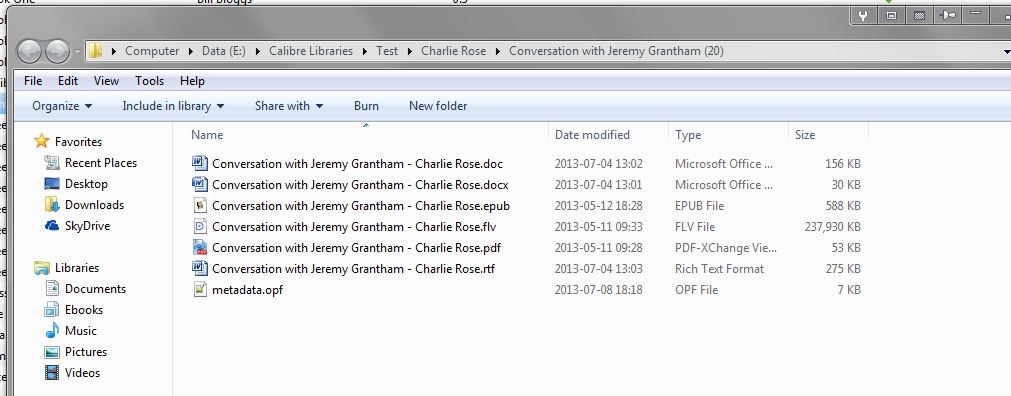Click the Word icon of the .docx file
This screenshot has width=1011, height=396.
click(x=200, y=184)
